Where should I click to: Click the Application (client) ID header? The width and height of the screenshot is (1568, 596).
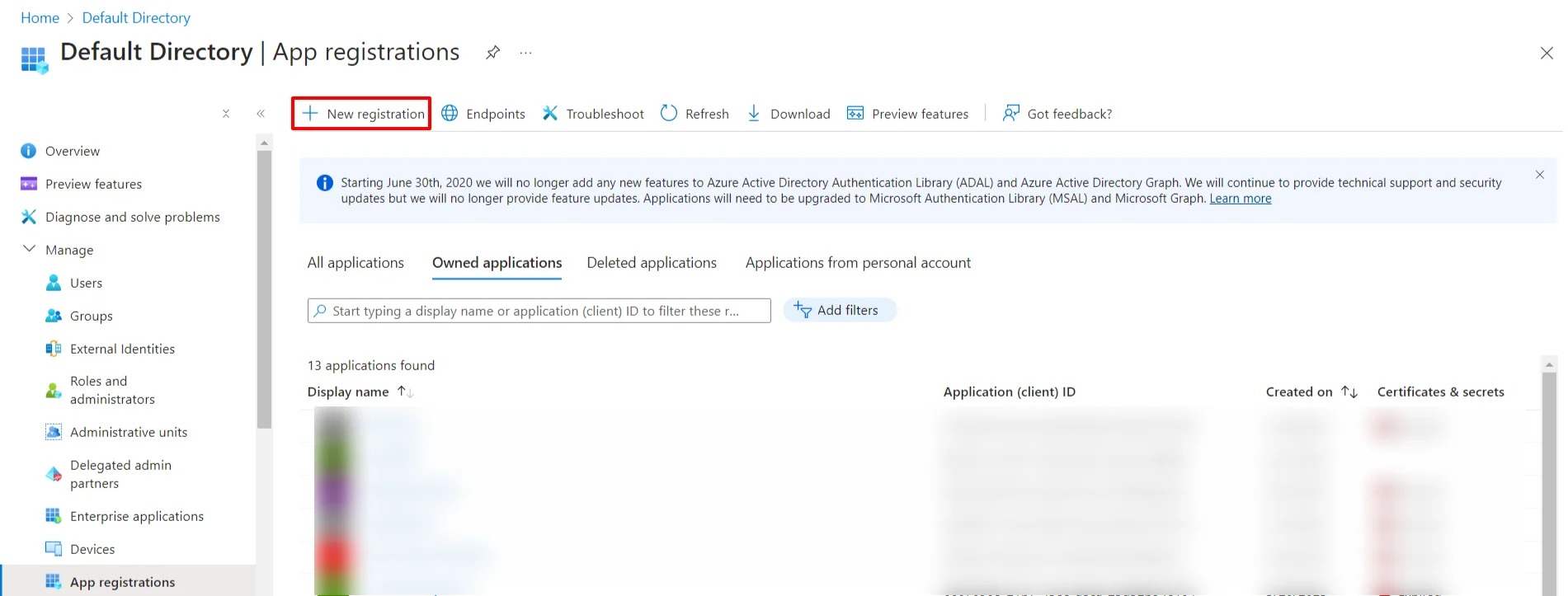(1010, 392)
